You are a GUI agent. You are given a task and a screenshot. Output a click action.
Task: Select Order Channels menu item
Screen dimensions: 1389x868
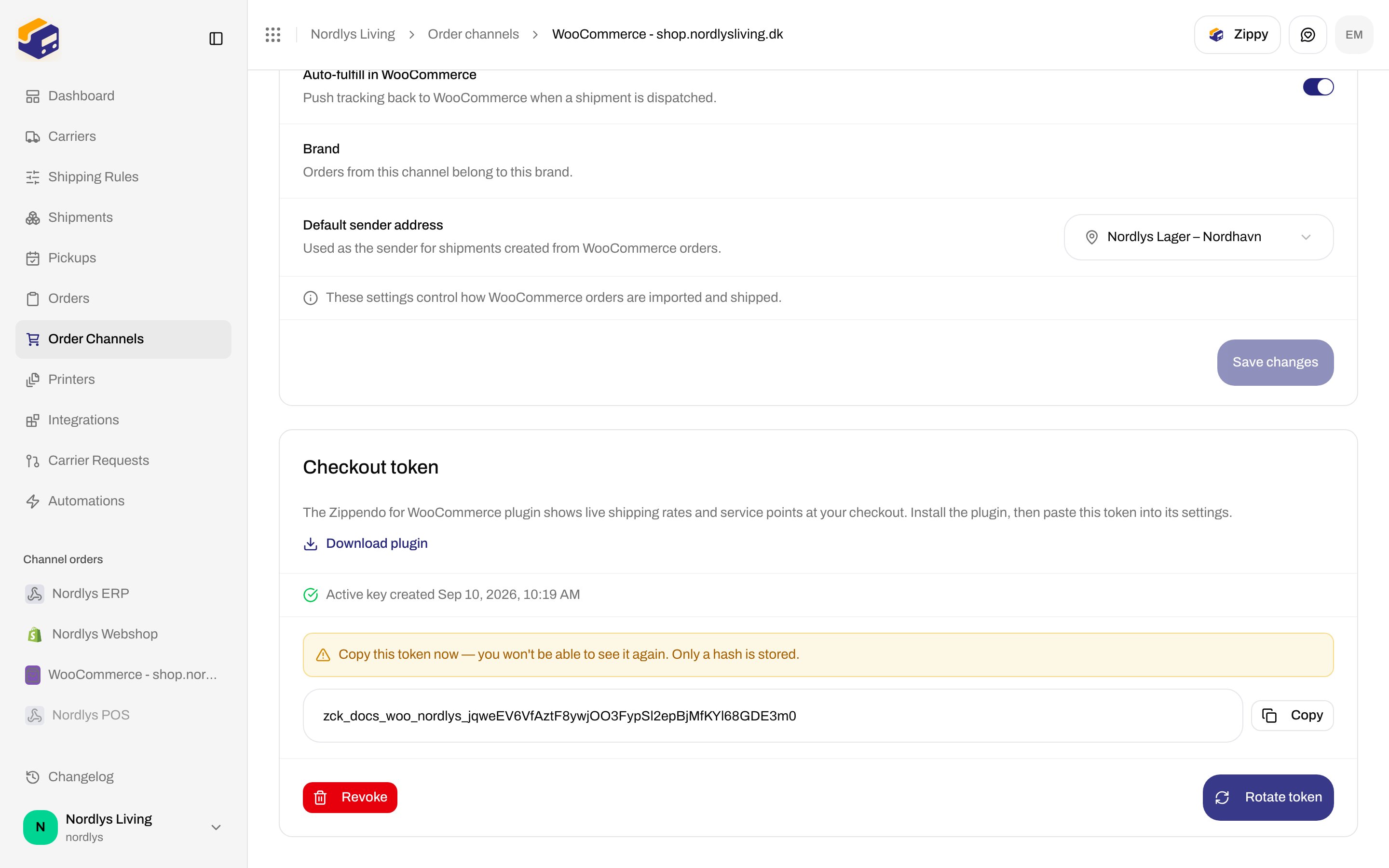coord(123,339)
